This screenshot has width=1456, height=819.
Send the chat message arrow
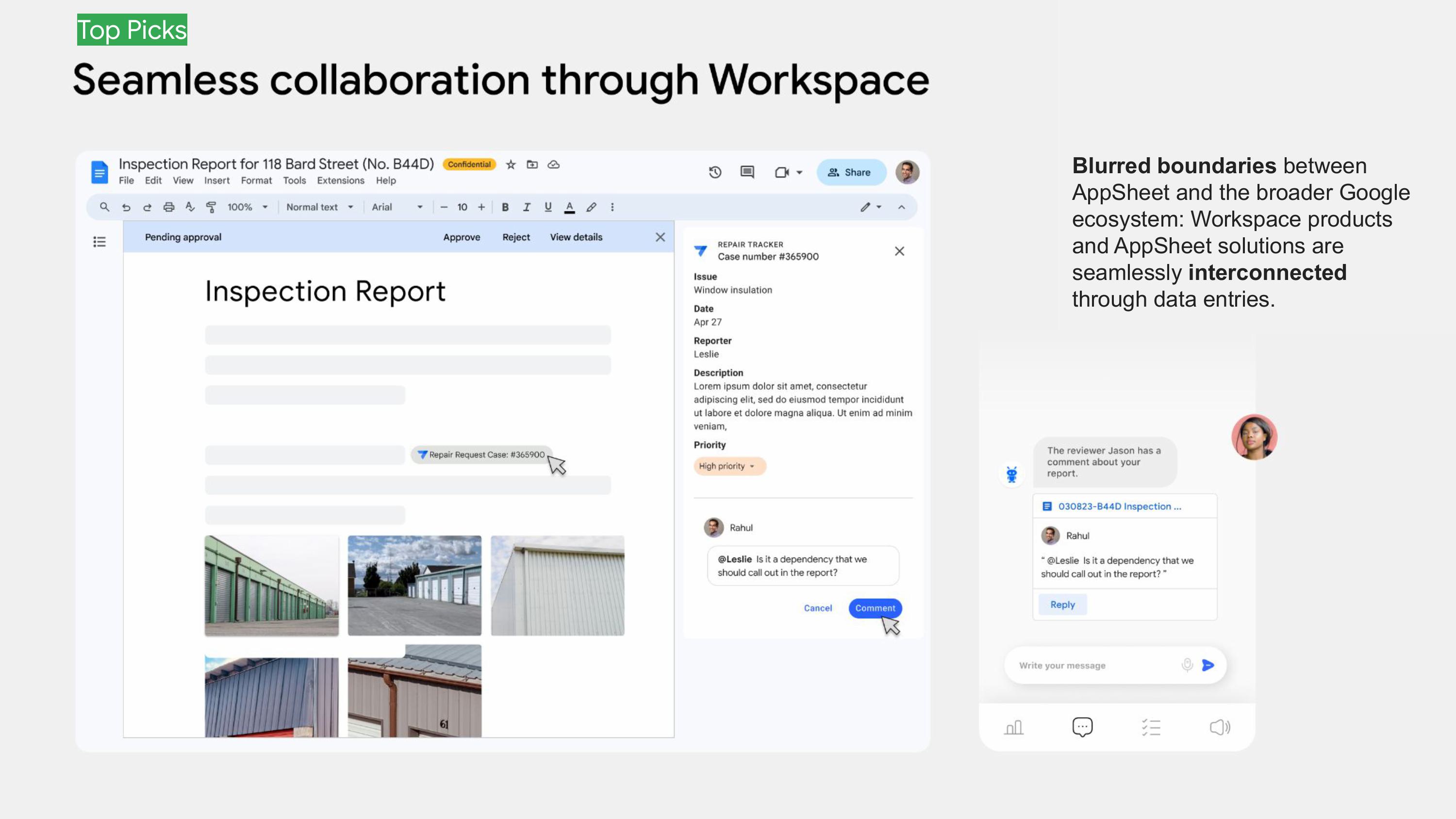coord(1208,665)
